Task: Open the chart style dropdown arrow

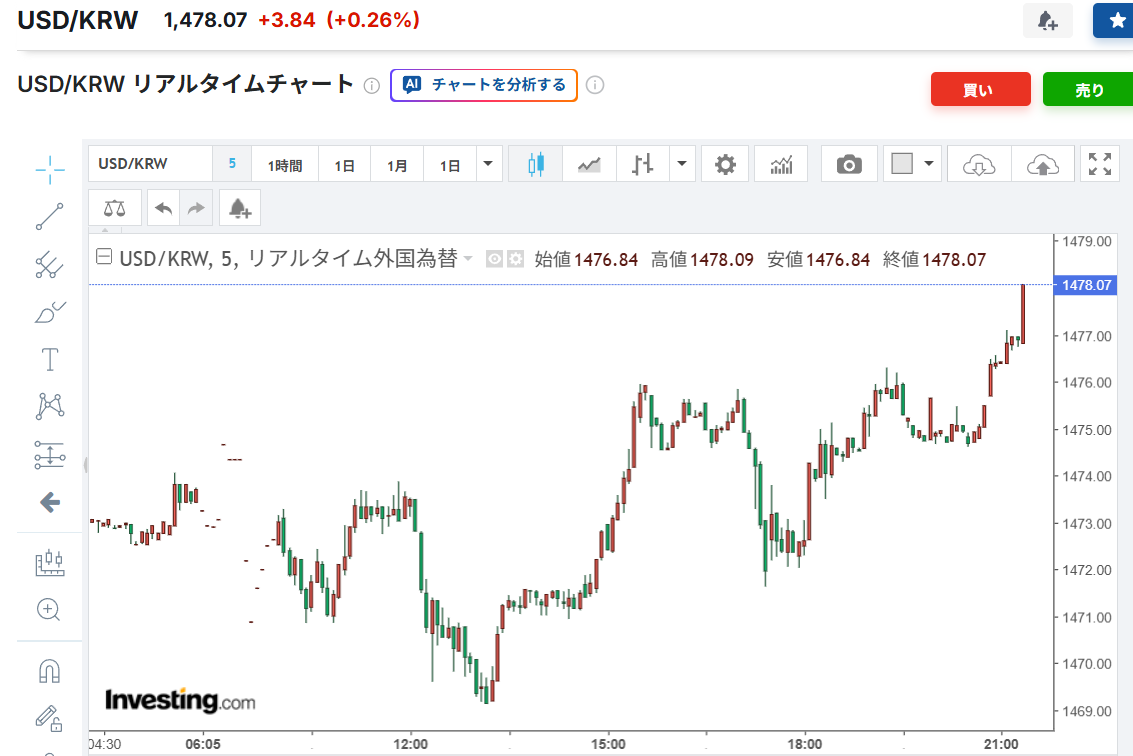Action: coord(682,164)
